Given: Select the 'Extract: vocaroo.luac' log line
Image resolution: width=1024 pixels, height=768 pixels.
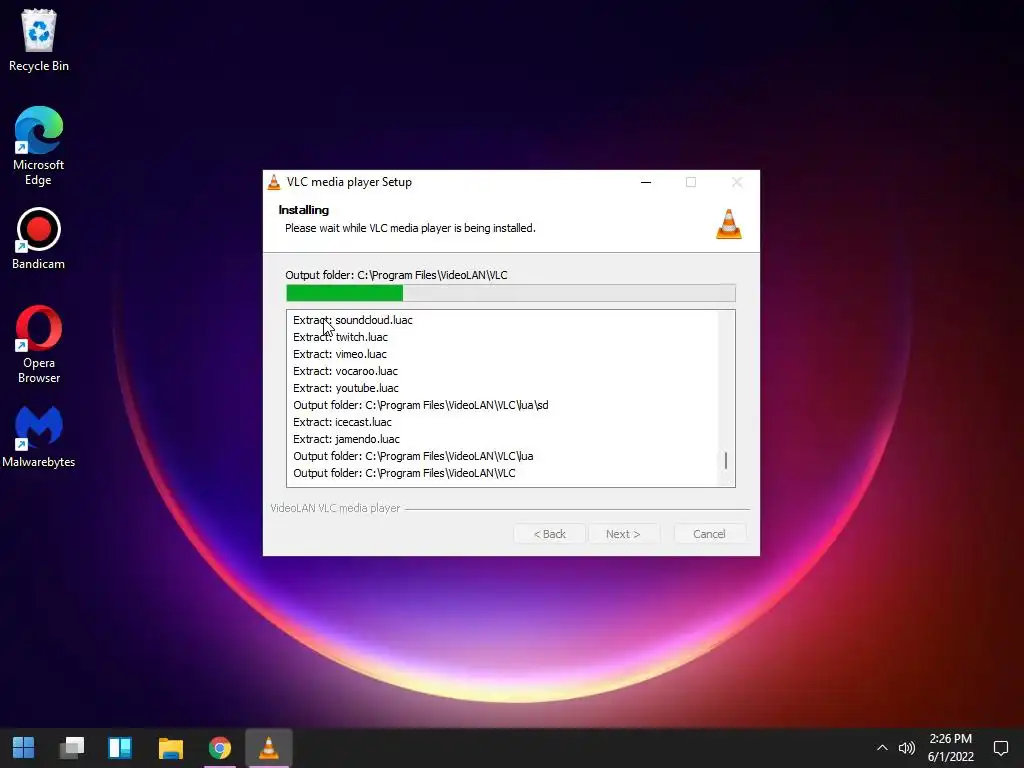Looking at the screenshot, I should tap(345, 371).
